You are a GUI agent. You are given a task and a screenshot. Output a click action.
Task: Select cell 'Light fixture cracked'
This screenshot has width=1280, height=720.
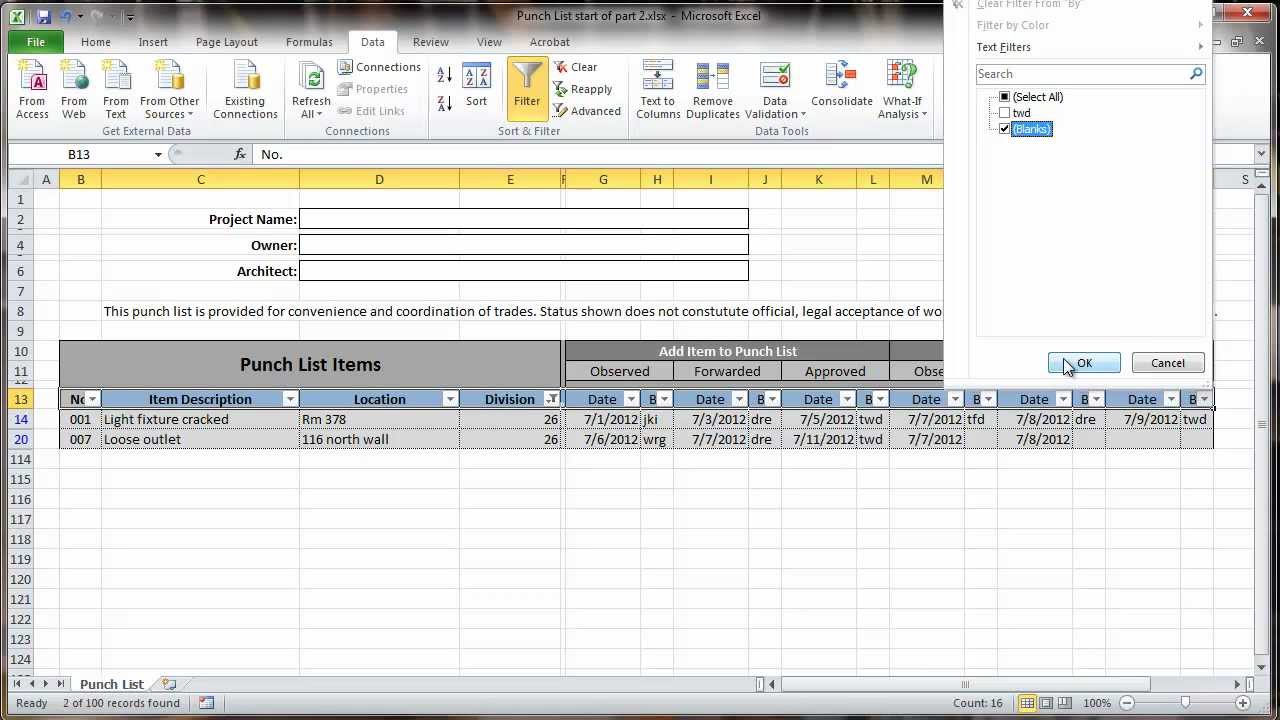200,419
